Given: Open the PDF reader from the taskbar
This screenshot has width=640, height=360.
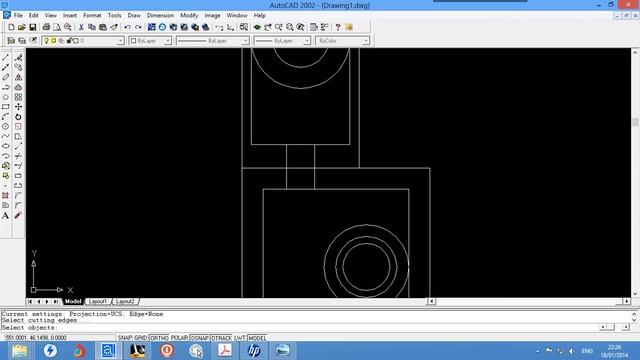Looking at the screenshot, I should pyautogui.click(x=225, y=351).
